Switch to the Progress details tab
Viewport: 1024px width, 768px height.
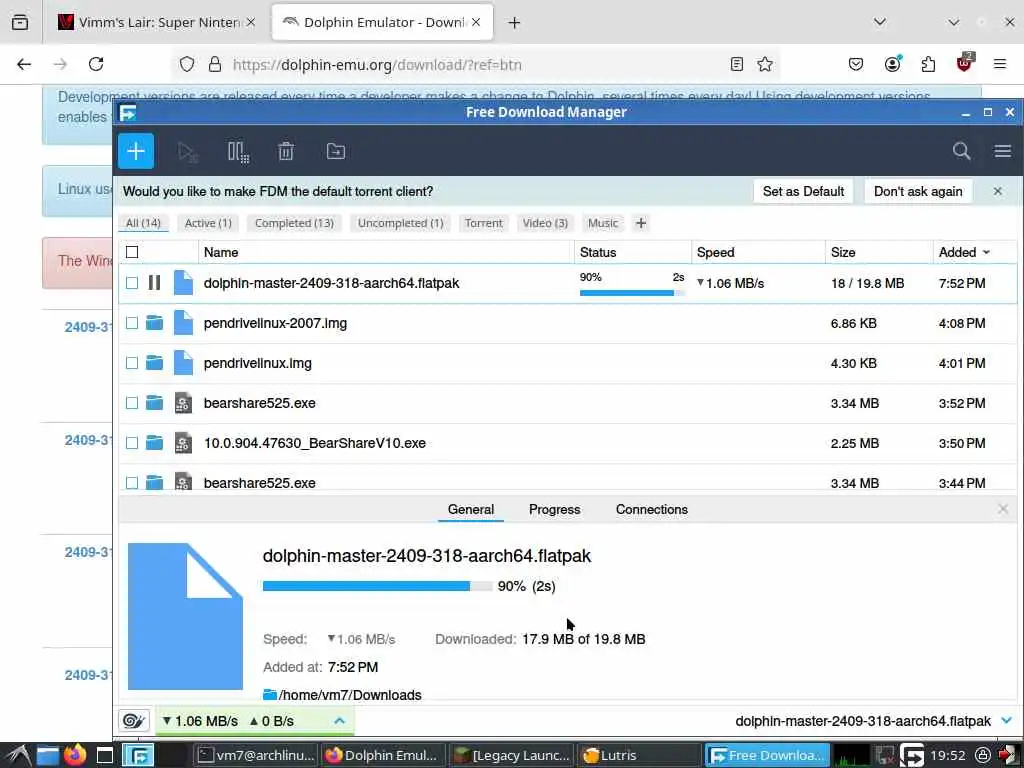[554, 509]
